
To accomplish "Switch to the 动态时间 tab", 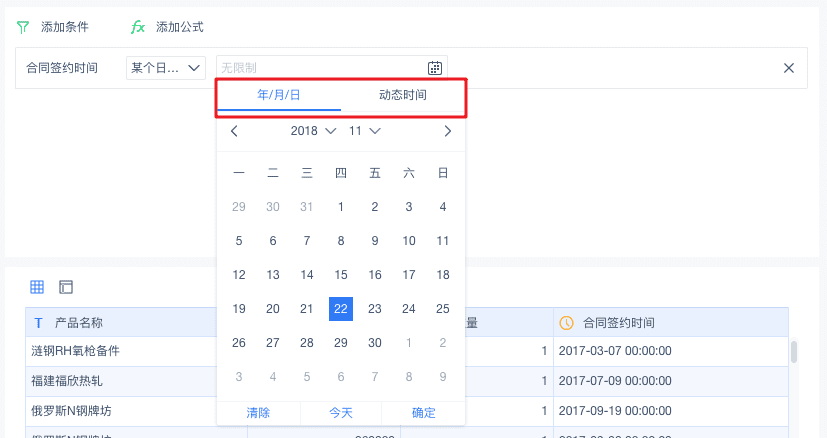I will pos(403,95).
